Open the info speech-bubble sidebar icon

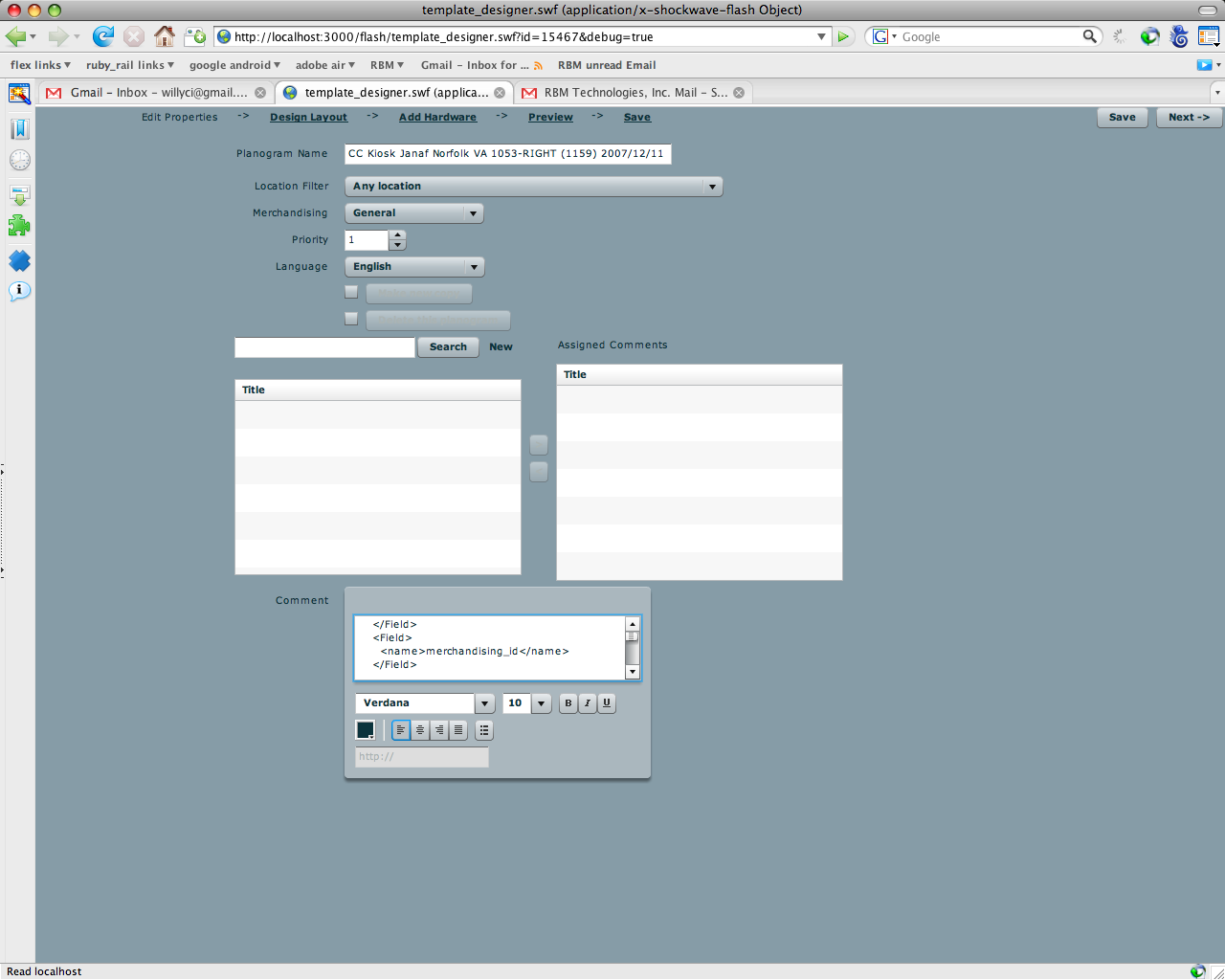click(x=19, y=291)
